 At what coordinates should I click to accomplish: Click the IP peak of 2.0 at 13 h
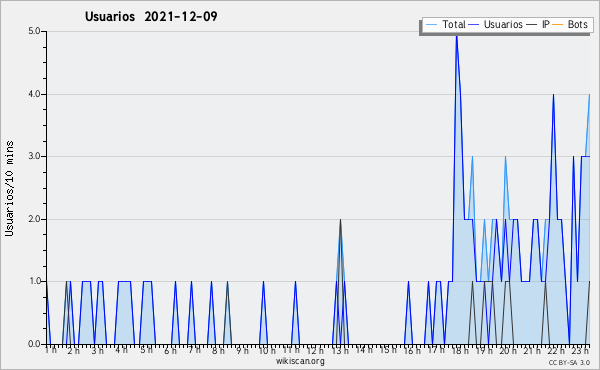pos(340,220)
